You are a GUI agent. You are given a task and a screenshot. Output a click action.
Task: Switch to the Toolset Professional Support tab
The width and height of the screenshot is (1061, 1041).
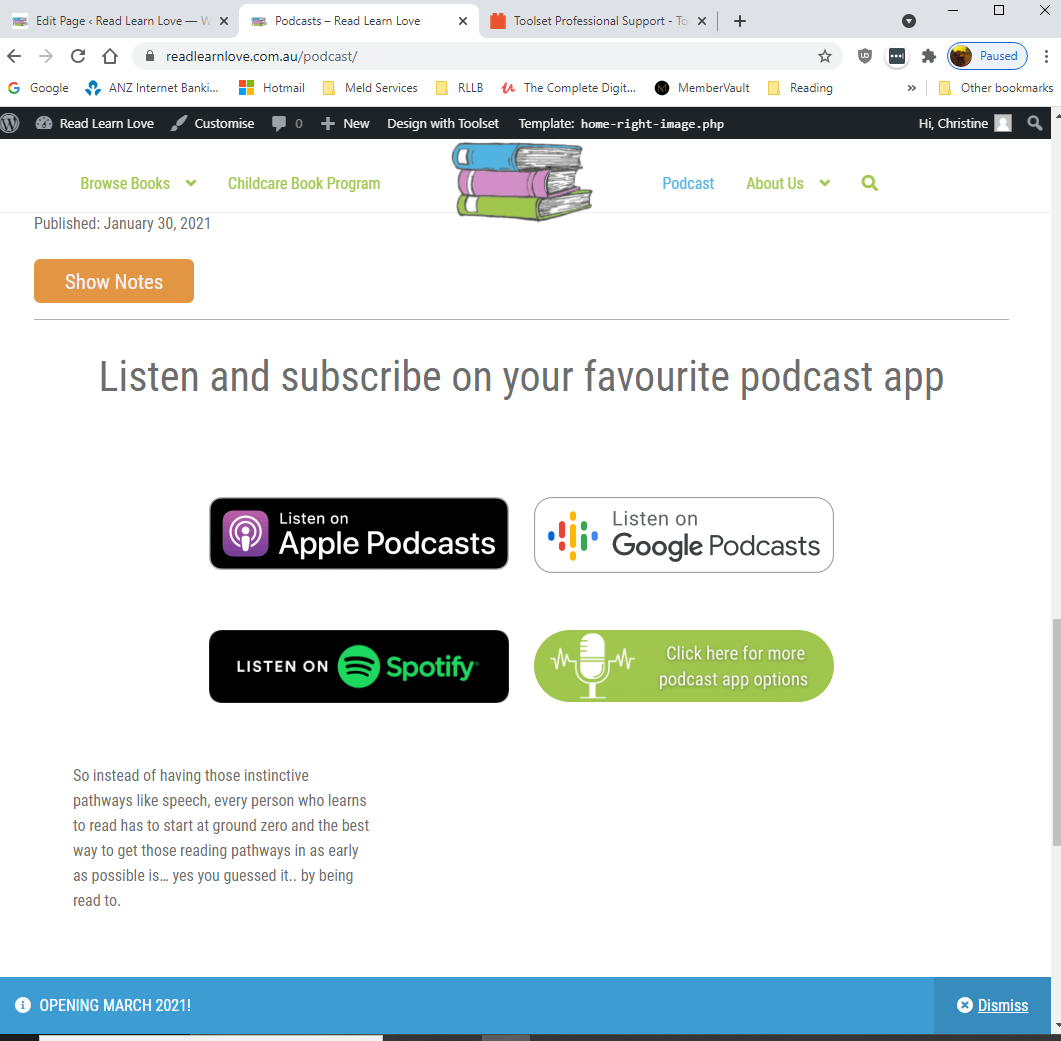click(599, 21)
